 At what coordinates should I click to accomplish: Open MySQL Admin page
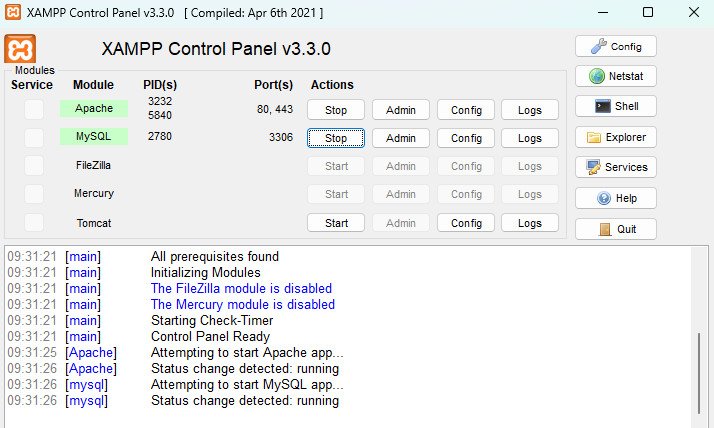401,138
